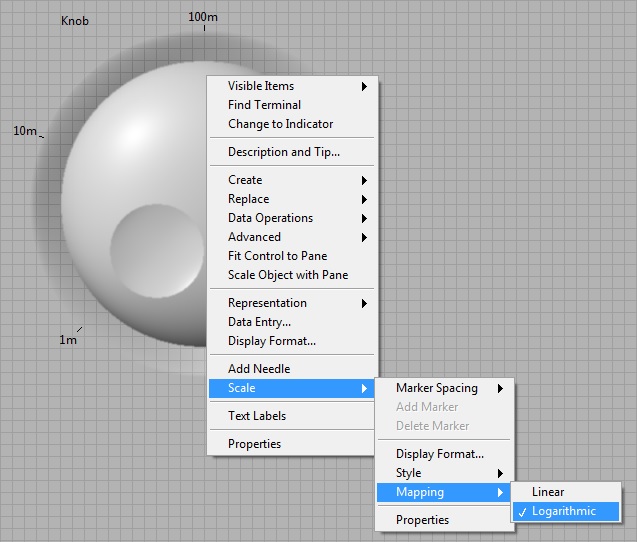
Task: Open the Visible Items submenu
Action: point(292,86)
